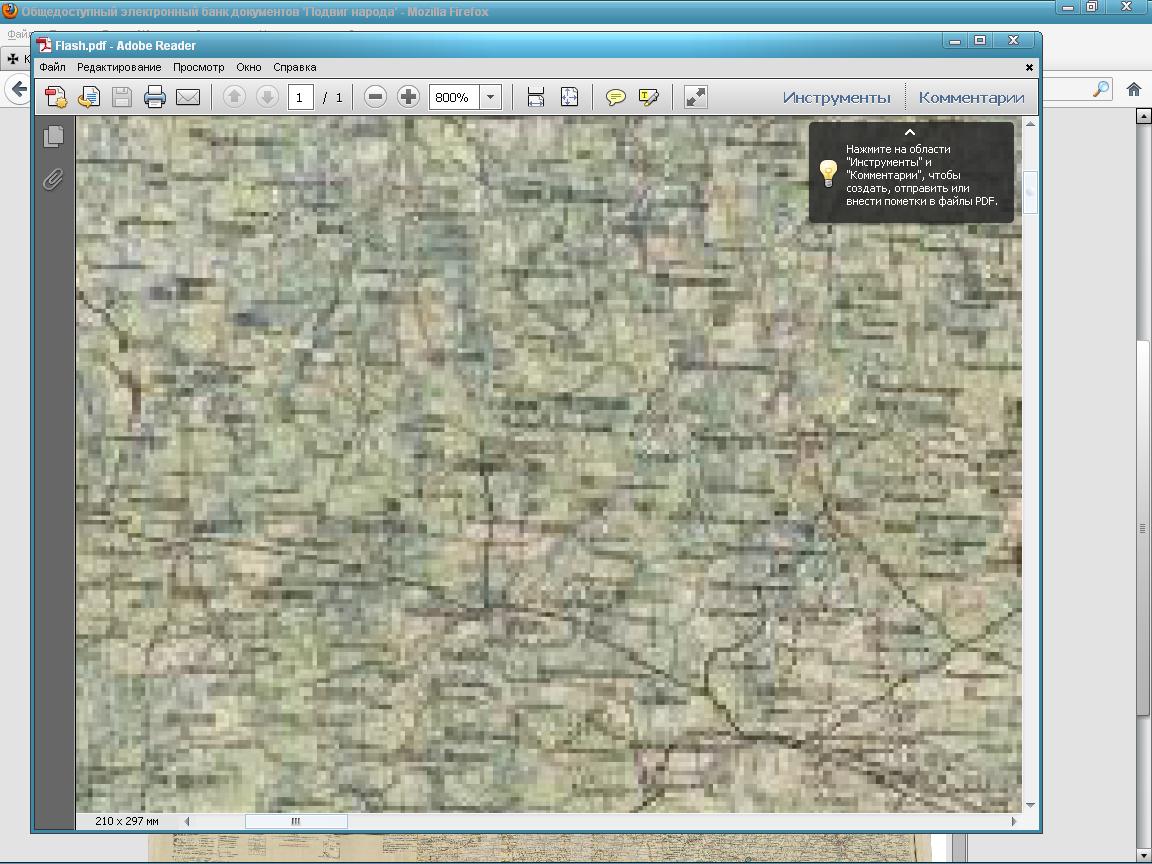
Task: Click the Print file icon
Action: (154, 97)
